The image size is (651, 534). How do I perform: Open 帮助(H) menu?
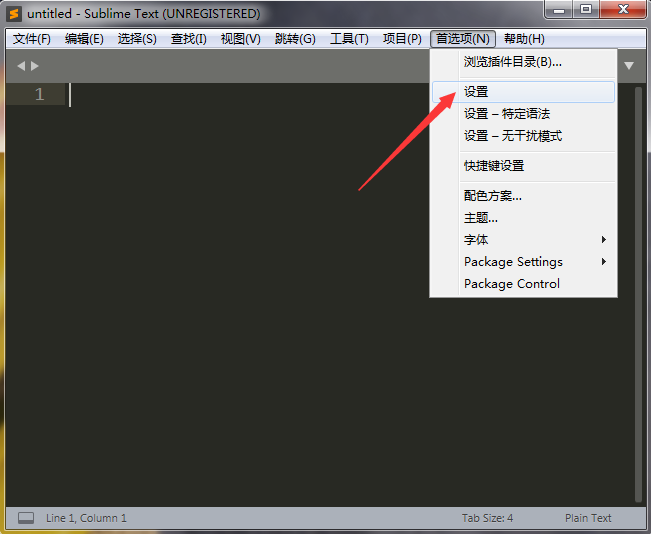[524, 39]
